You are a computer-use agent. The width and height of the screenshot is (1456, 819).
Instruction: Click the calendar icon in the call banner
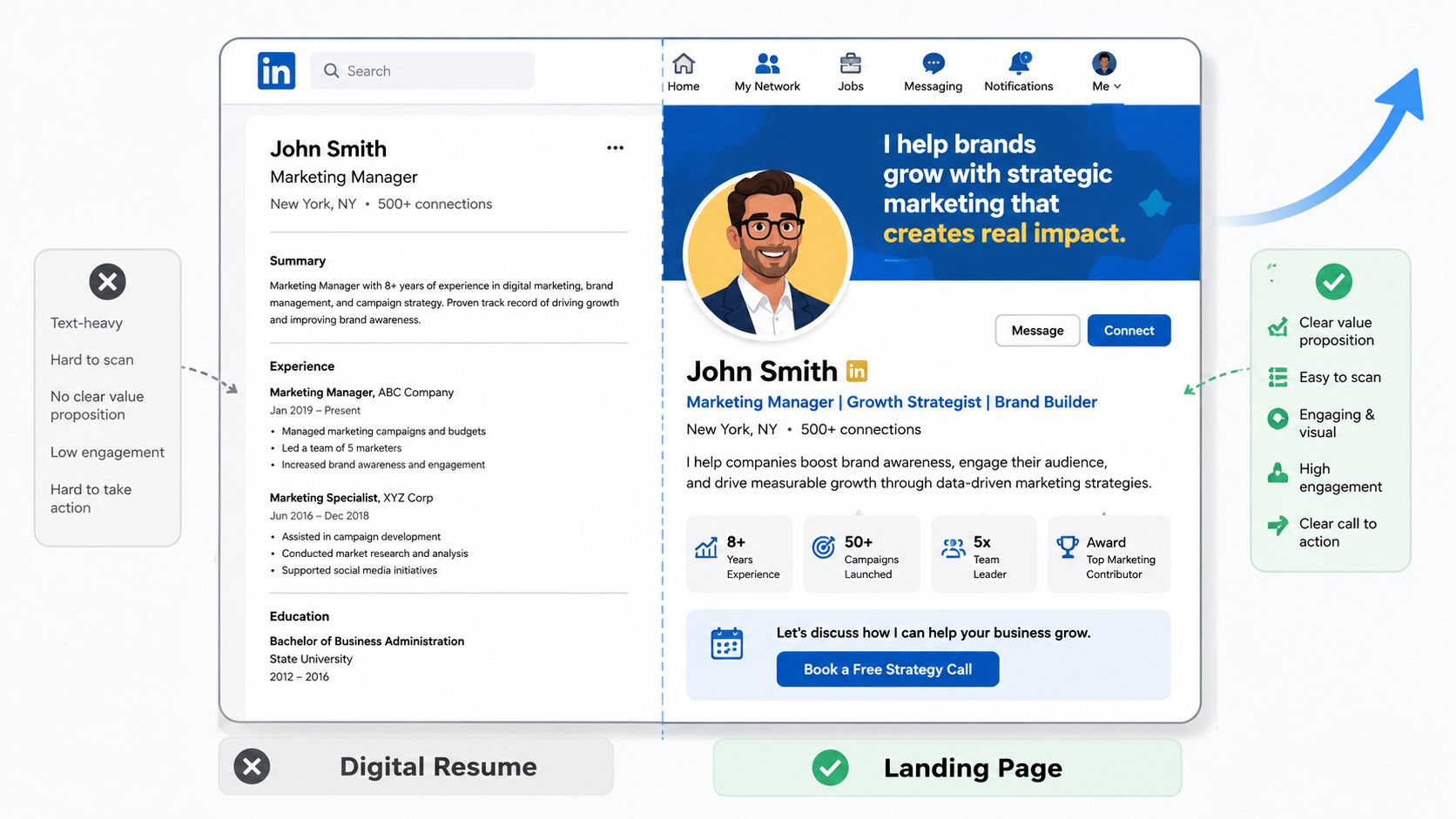pyautogui.click(x=726, y=644)
